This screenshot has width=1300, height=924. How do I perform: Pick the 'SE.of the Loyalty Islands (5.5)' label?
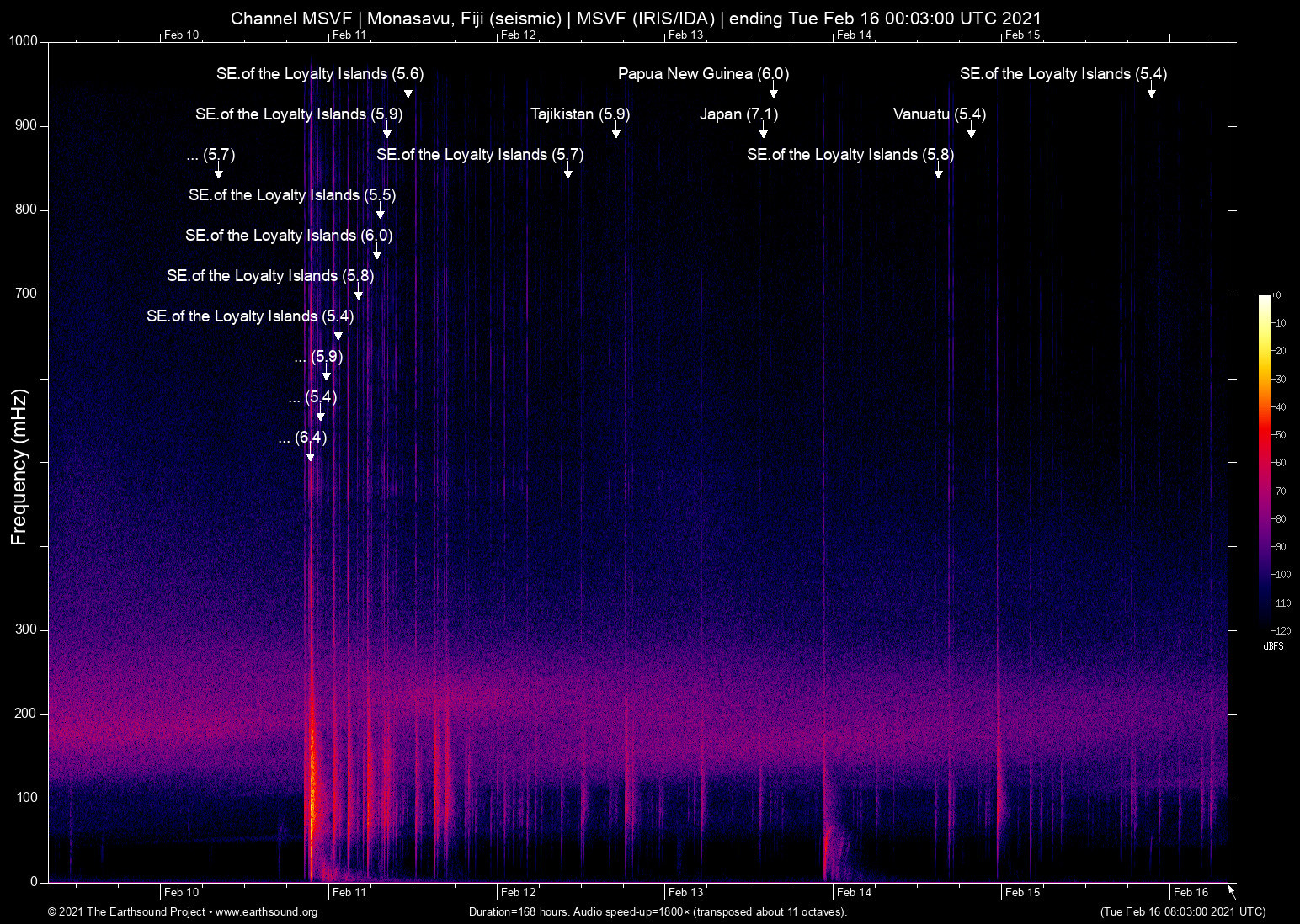[x=292, y=195]
